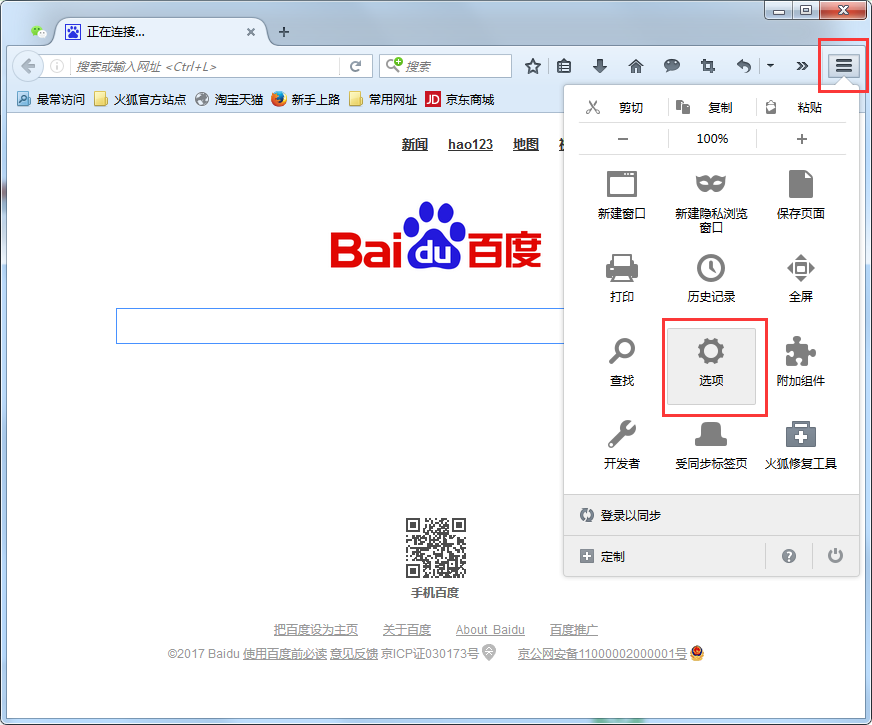This screenshot has height=725, width=872.
Task: Open 京东商城 bookmark
Action: [x=459, y=100]
